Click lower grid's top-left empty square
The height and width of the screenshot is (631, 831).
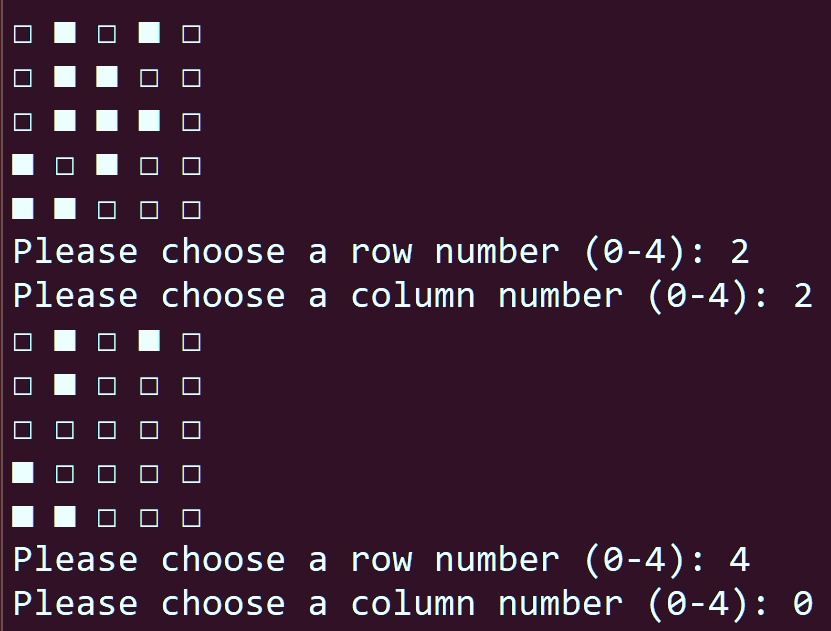pos(23,342)
